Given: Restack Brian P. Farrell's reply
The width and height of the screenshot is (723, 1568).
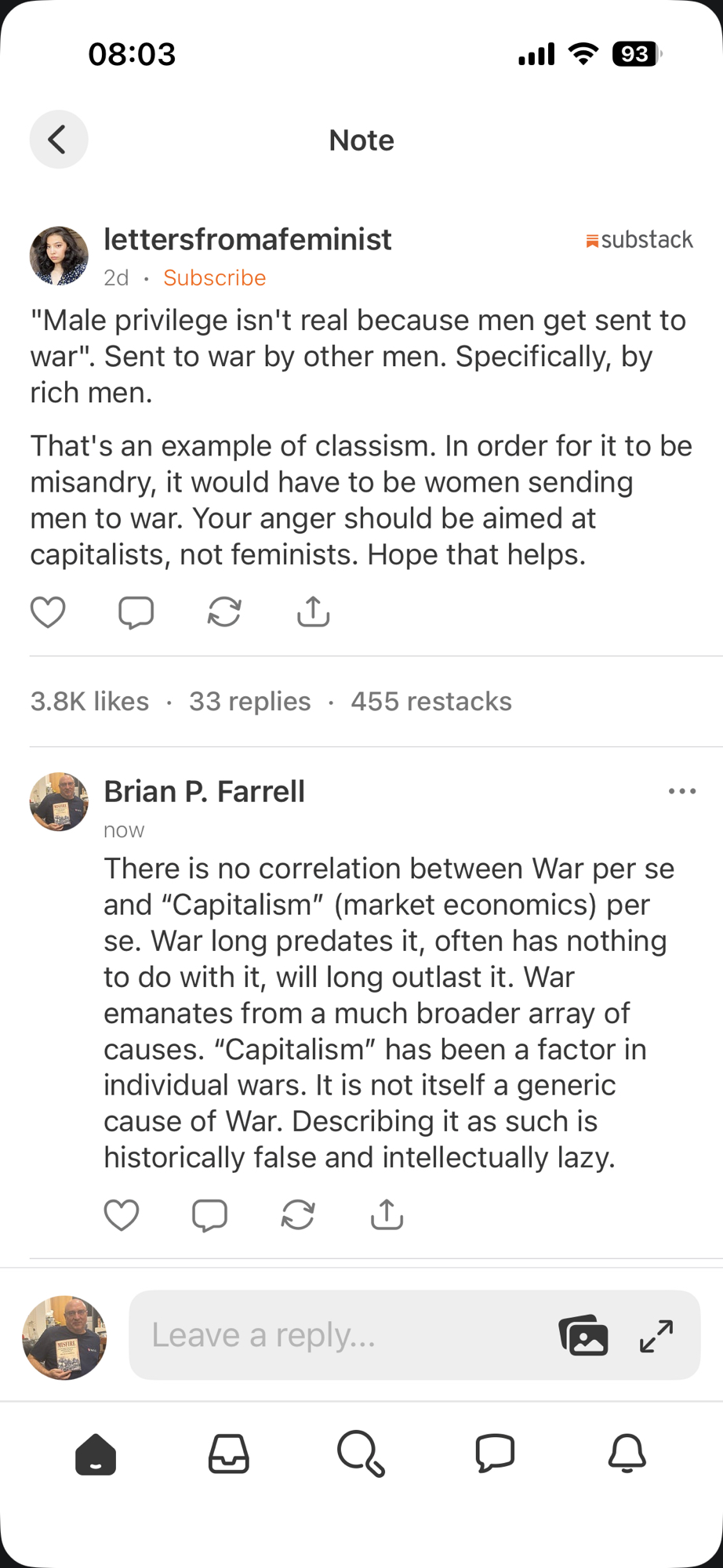Looking at the screenshot, I should 298,1215.
